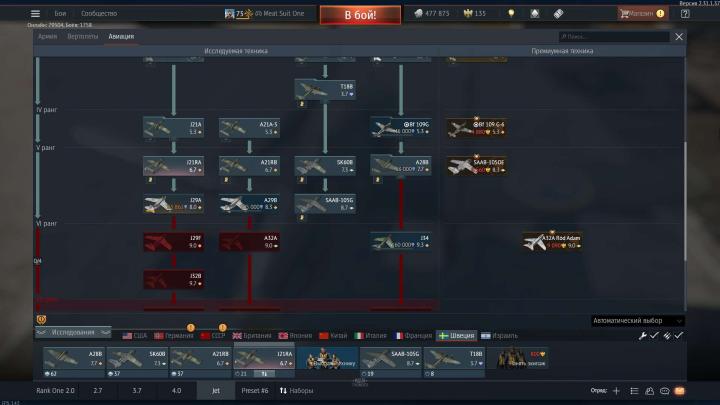
Task: Close the research tree window
Action: (x=679, y=37)
